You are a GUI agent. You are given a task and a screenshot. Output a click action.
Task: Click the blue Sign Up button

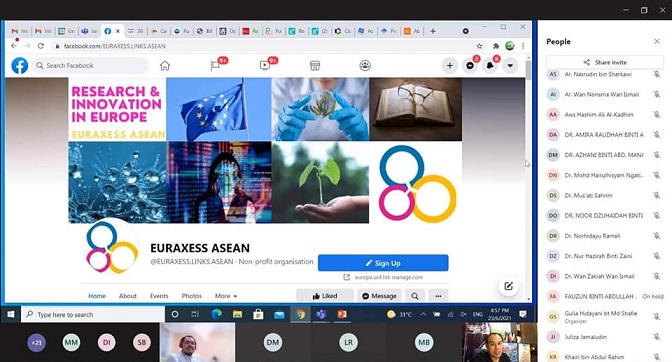383,263
